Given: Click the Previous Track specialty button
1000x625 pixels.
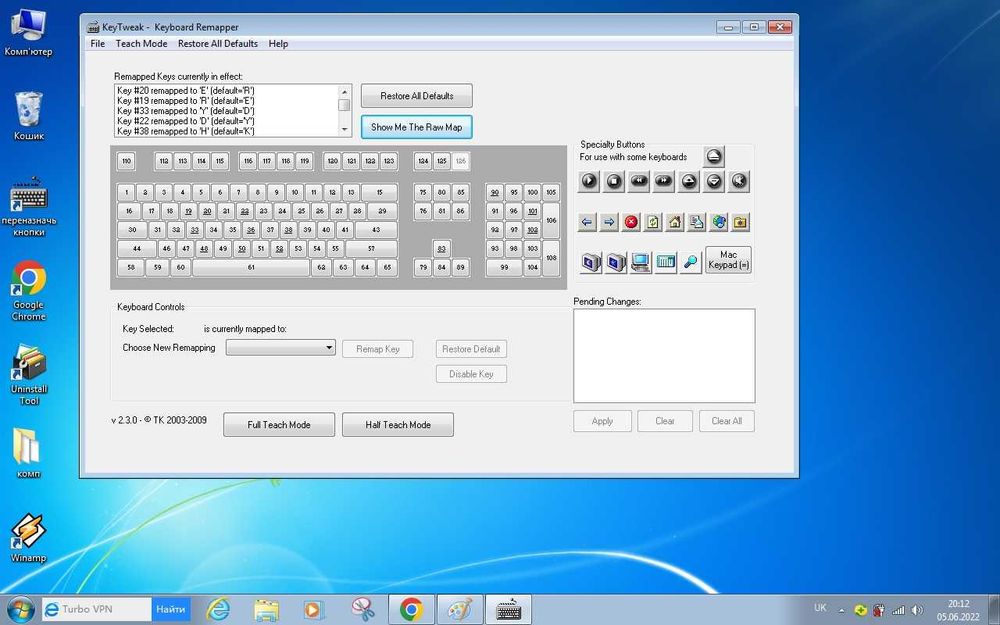Looking at the screenshot, I should pos(638,181).
